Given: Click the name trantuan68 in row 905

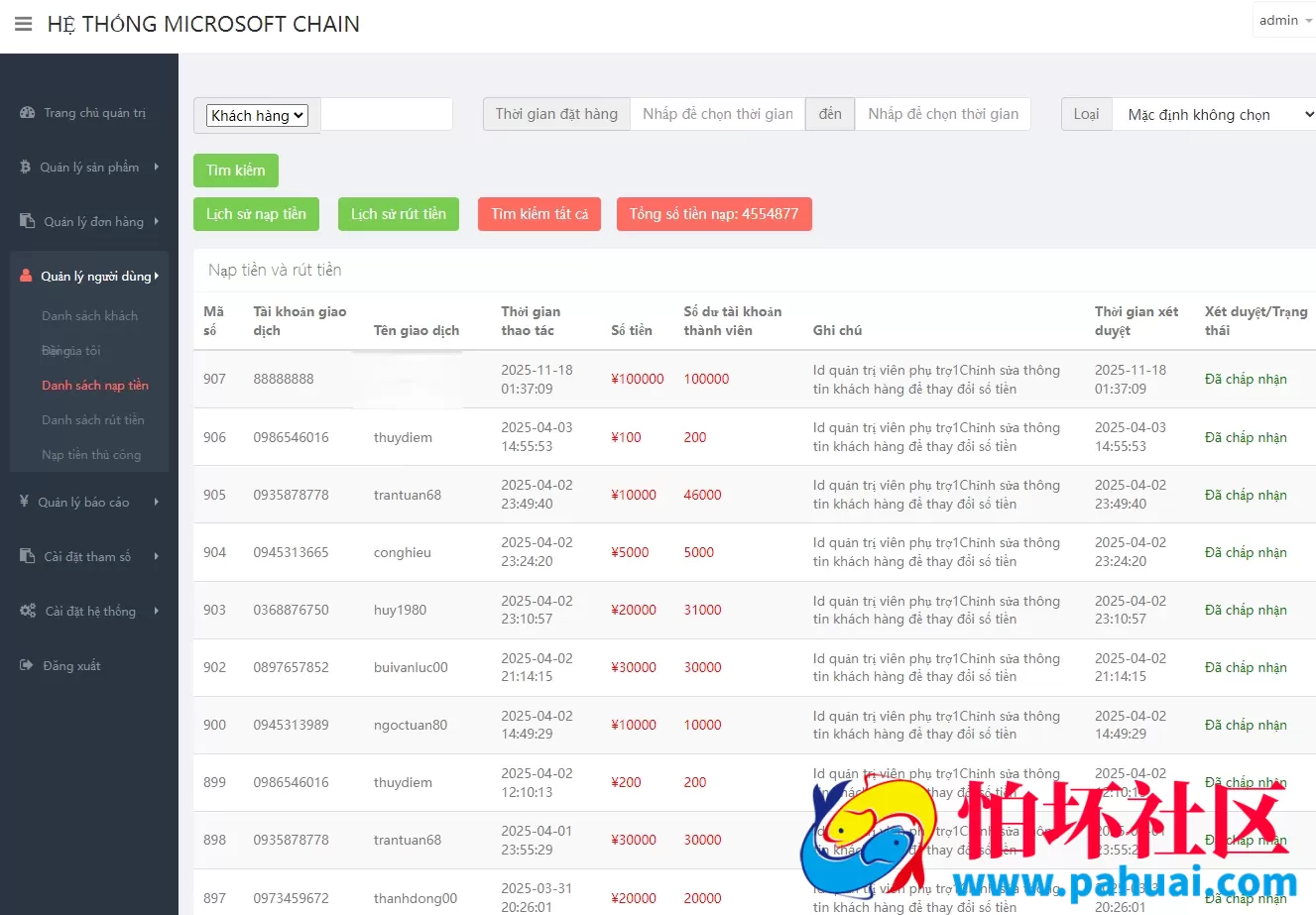Looking at the screenshot, I should [x=408, y=495].
